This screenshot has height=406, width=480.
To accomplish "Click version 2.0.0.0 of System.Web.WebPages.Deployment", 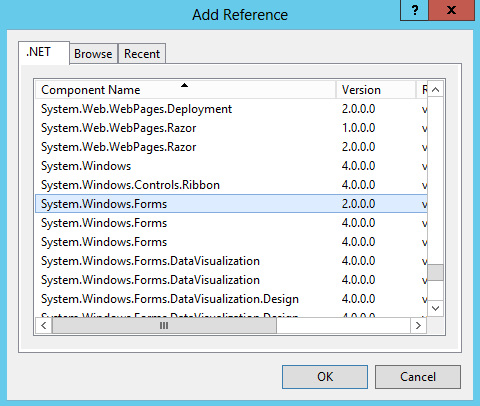I will tap(358, 109).
